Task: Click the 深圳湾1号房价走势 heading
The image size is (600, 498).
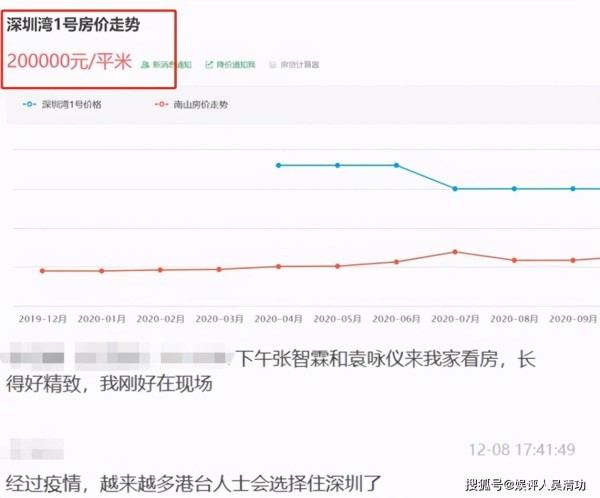Action: 73,25
